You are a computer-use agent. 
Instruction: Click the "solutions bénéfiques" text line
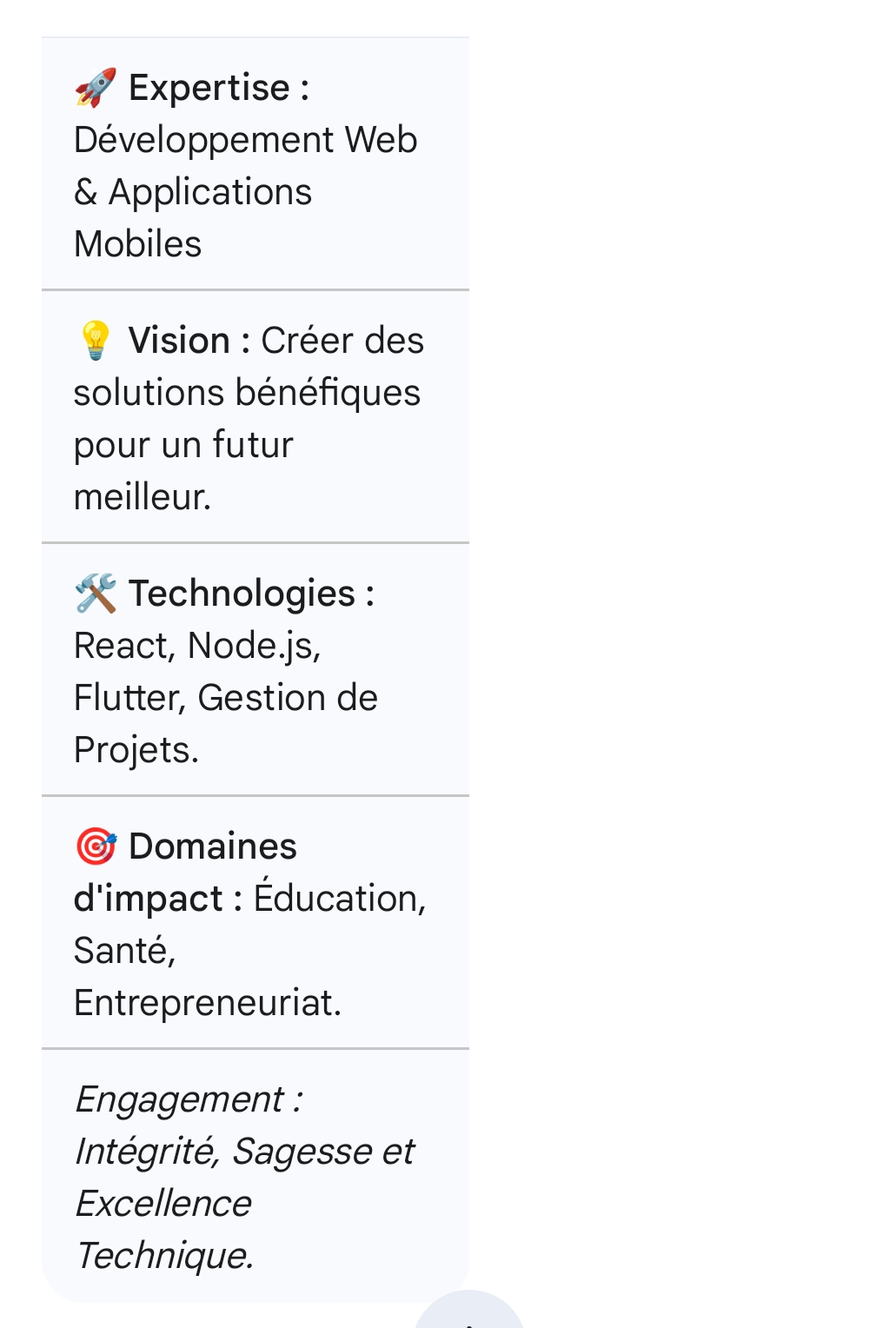click(247, 393)
